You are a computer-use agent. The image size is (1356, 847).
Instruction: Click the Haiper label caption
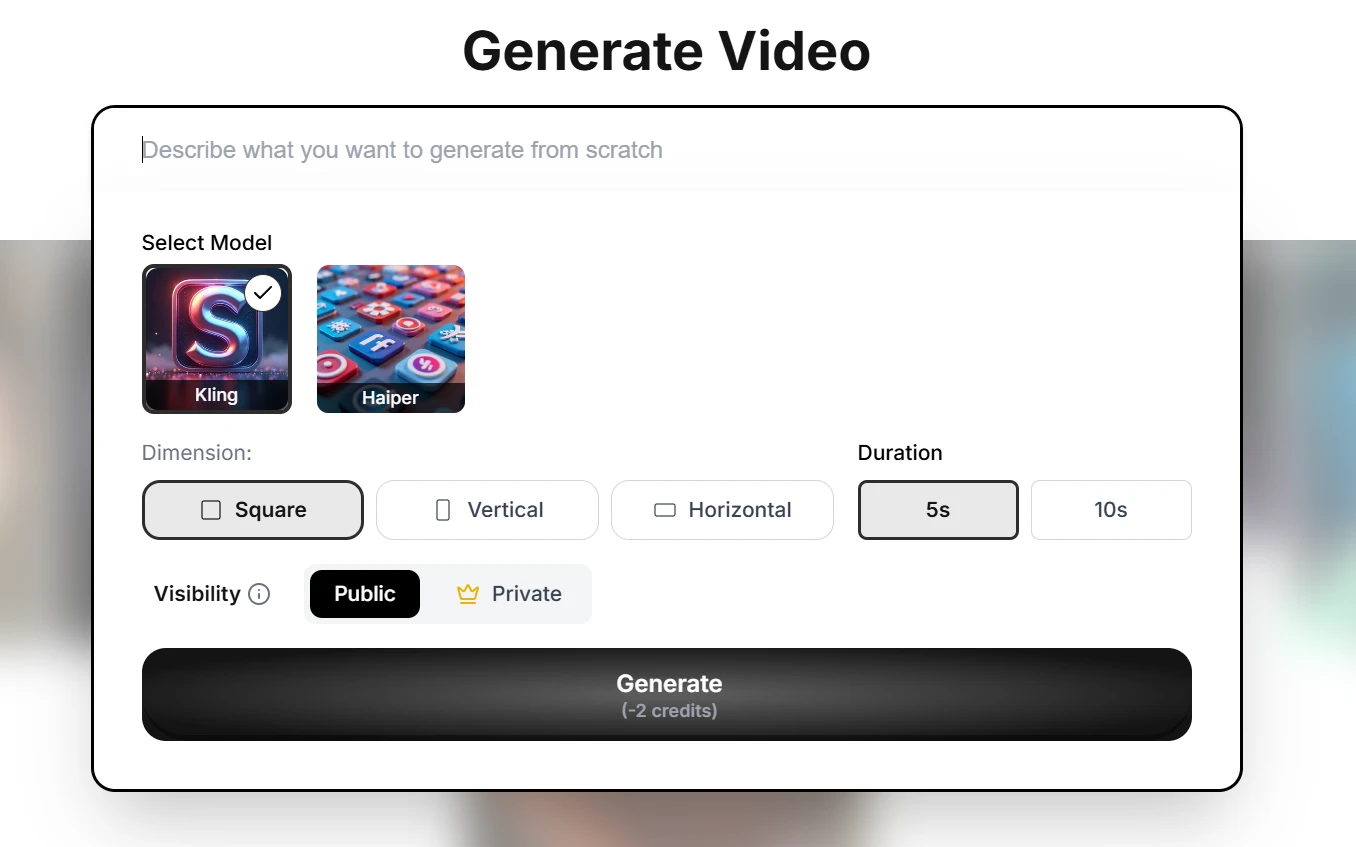[390, 398]
